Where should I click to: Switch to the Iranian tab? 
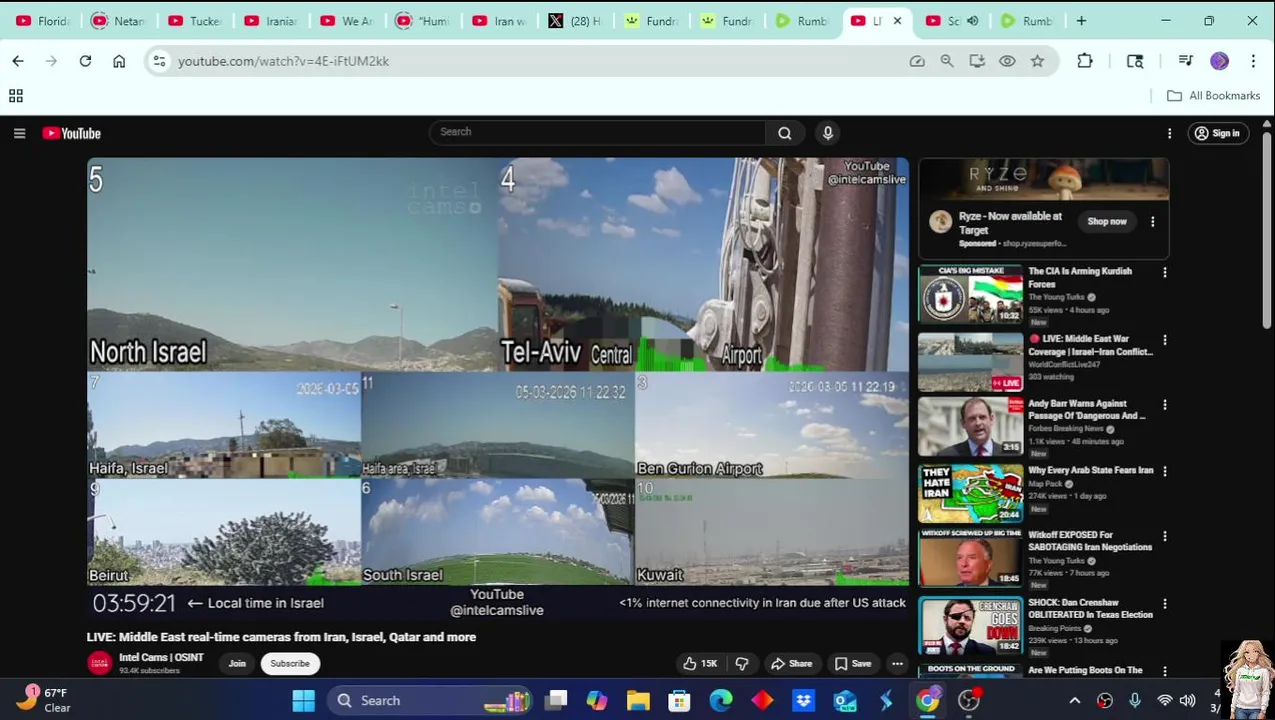pos(271,21)
